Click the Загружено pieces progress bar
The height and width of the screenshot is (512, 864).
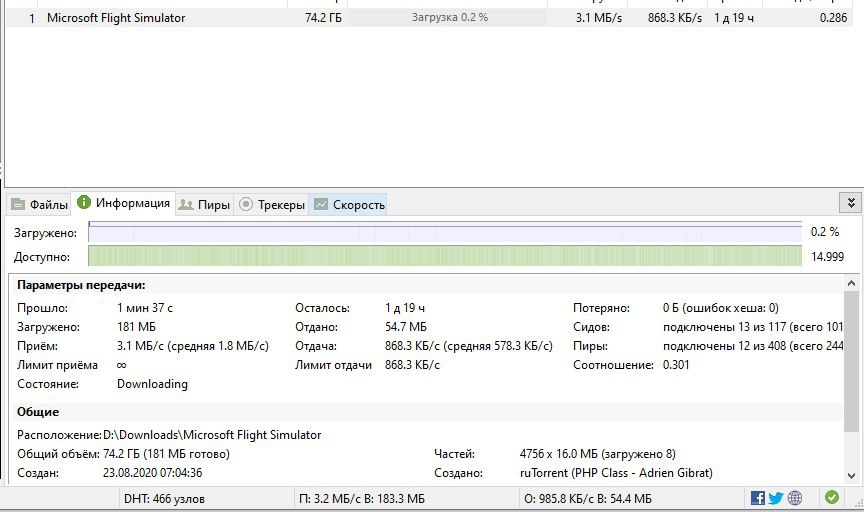coord(445,232)
